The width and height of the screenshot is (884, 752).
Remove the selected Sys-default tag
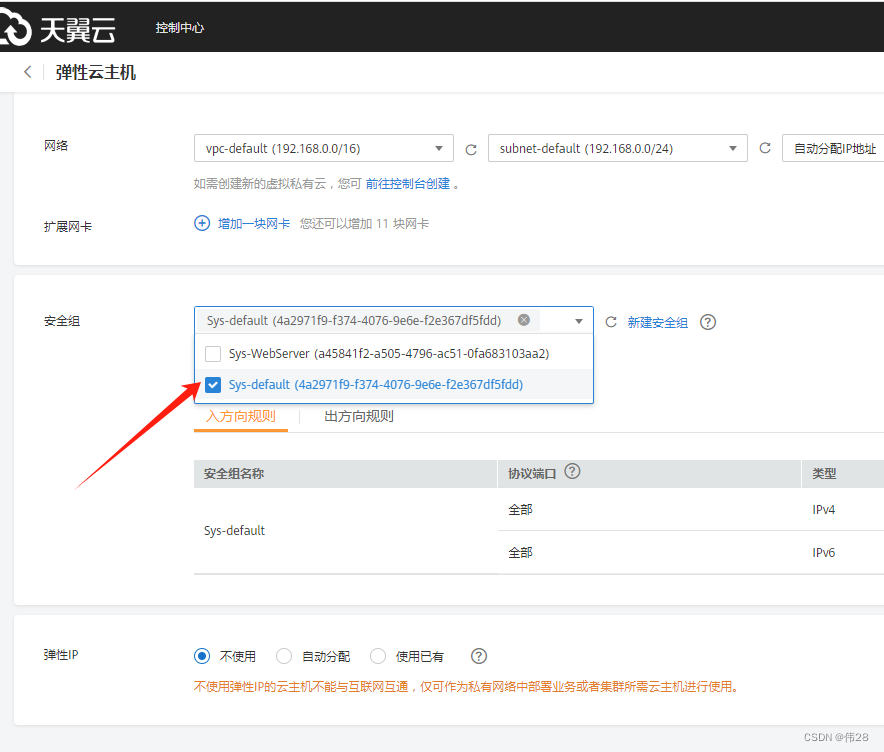524,320
